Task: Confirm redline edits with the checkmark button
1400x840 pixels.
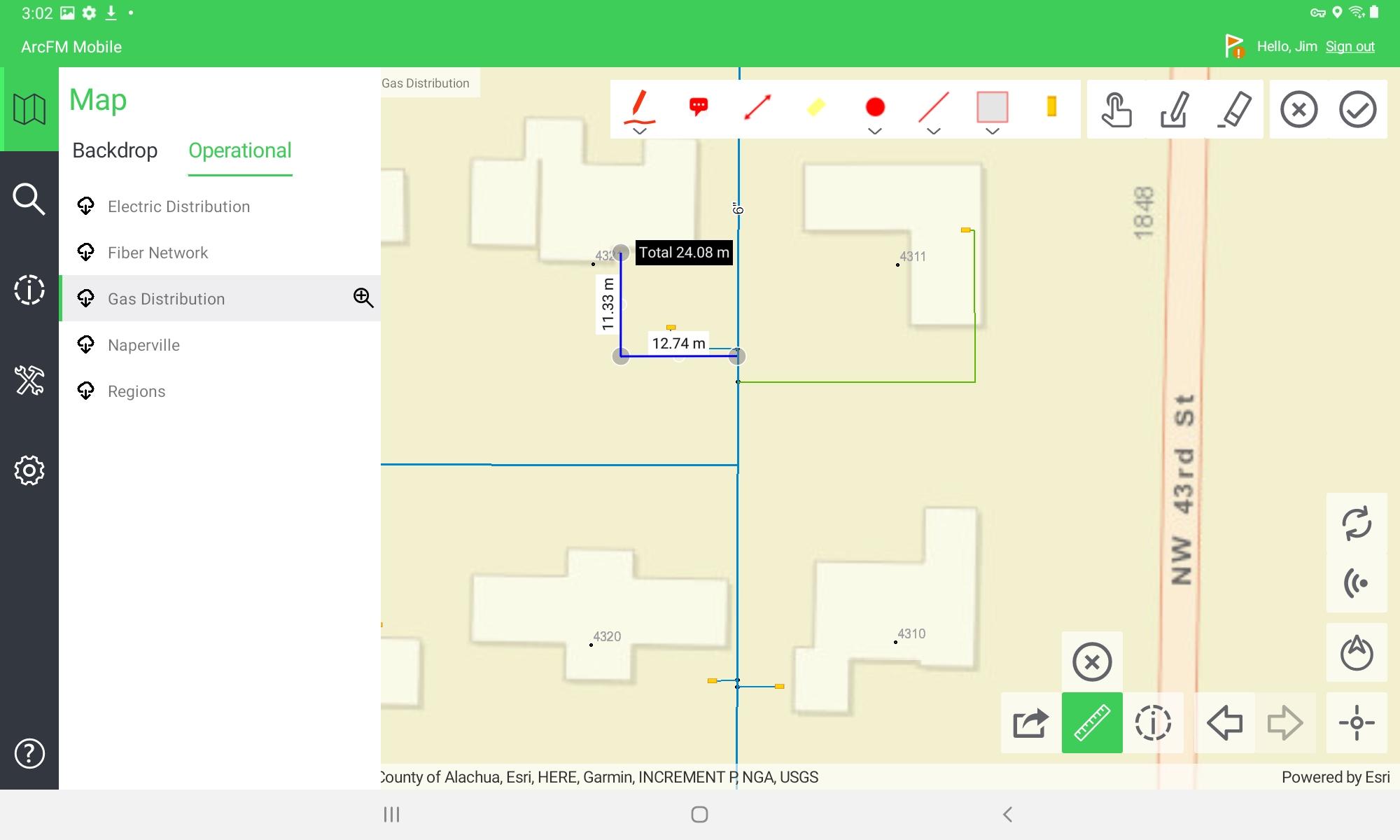Action: pos(1358,109)
